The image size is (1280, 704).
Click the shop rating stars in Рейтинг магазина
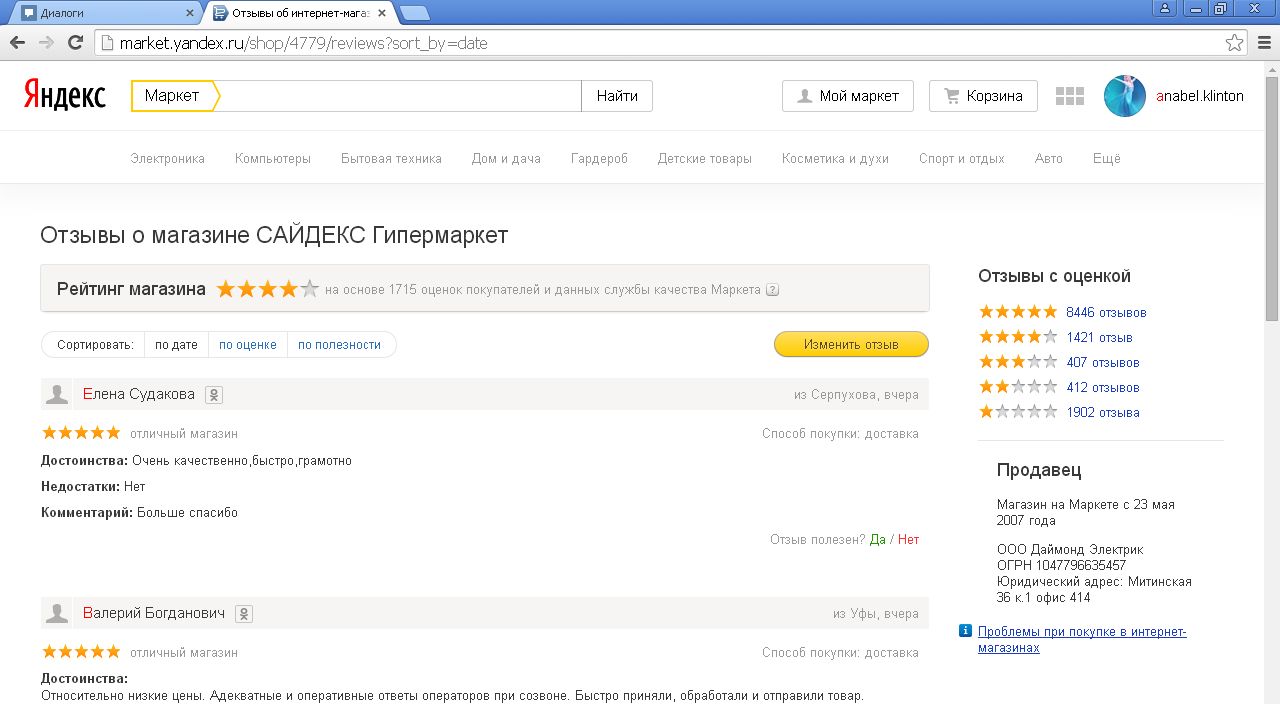tap(268, 289)
